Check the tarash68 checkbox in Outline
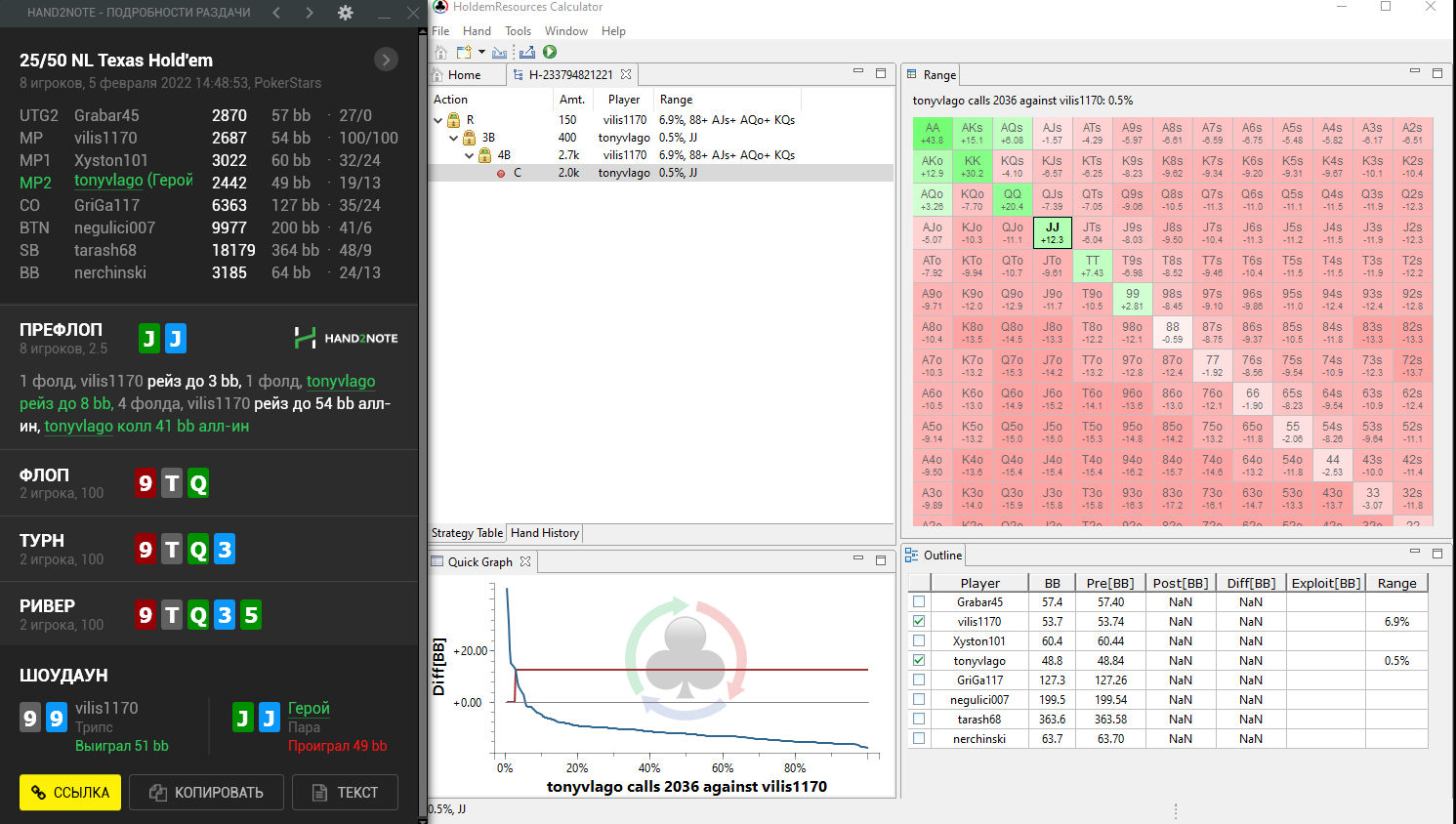The height and width of the screenshot is (824, 1456). click(x=919, y=719)
